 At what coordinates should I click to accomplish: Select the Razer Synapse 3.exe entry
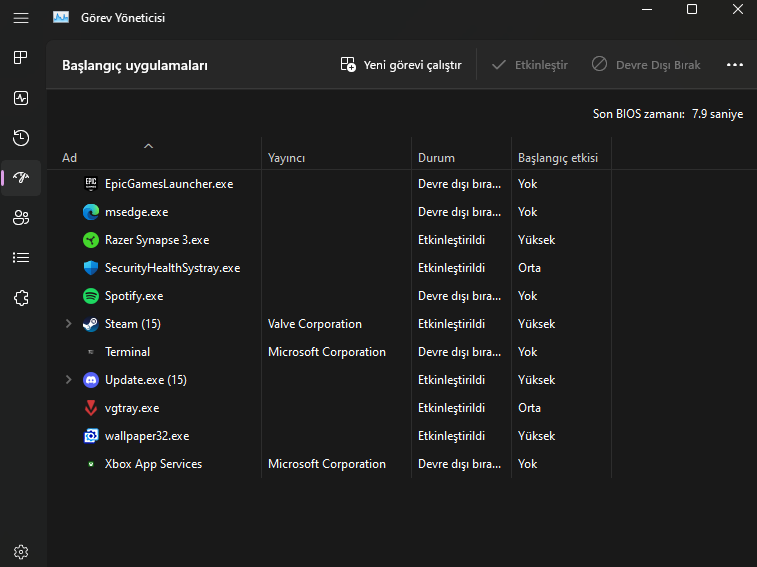157,240
